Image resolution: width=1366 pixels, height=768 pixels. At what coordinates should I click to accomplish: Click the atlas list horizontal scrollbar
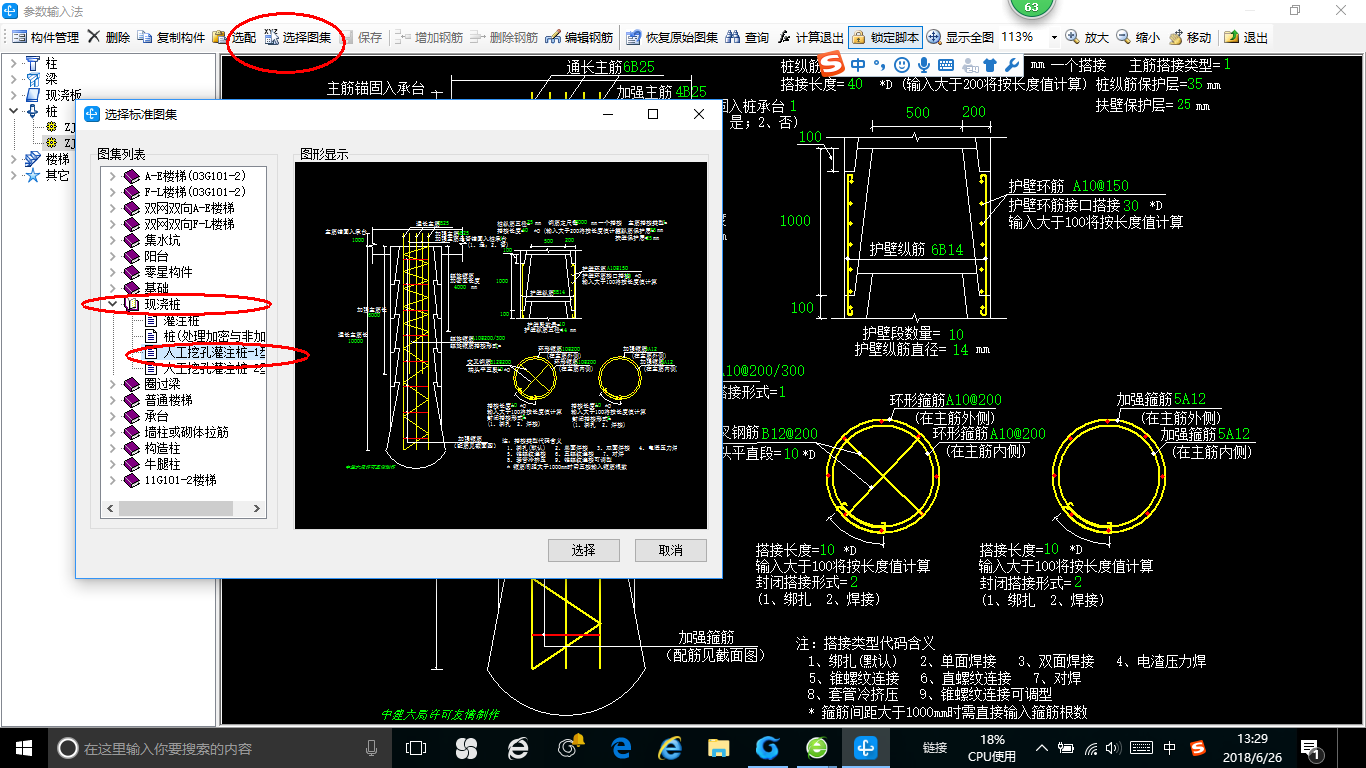pyautogui.click(x=182, y=509)
